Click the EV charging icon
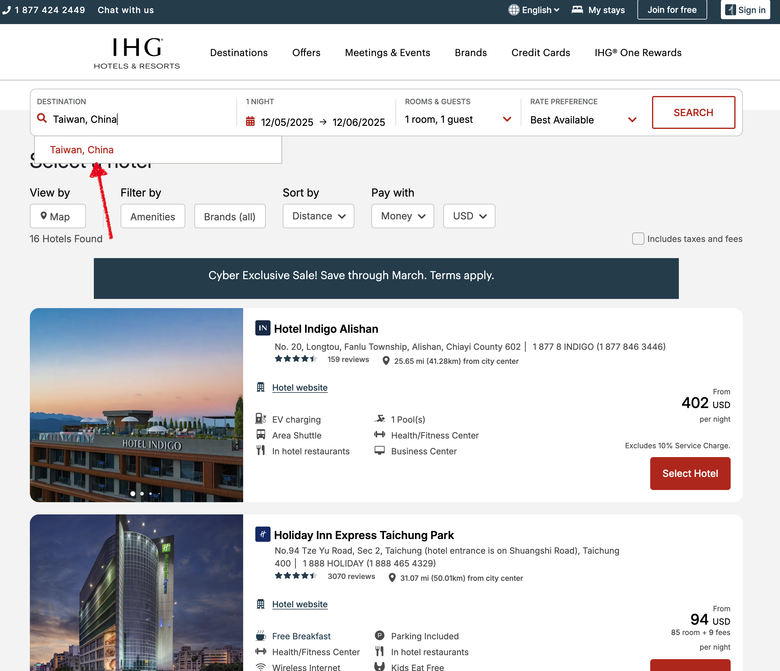Screen dimensions: 780x671 261,419
